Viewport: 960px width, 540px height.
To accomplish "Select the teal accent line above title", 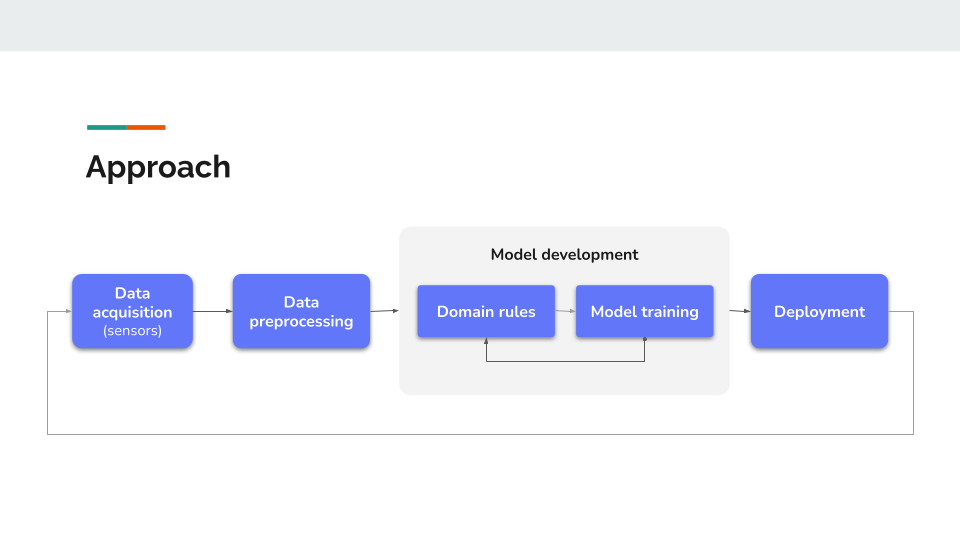I will tap(107, 127).
